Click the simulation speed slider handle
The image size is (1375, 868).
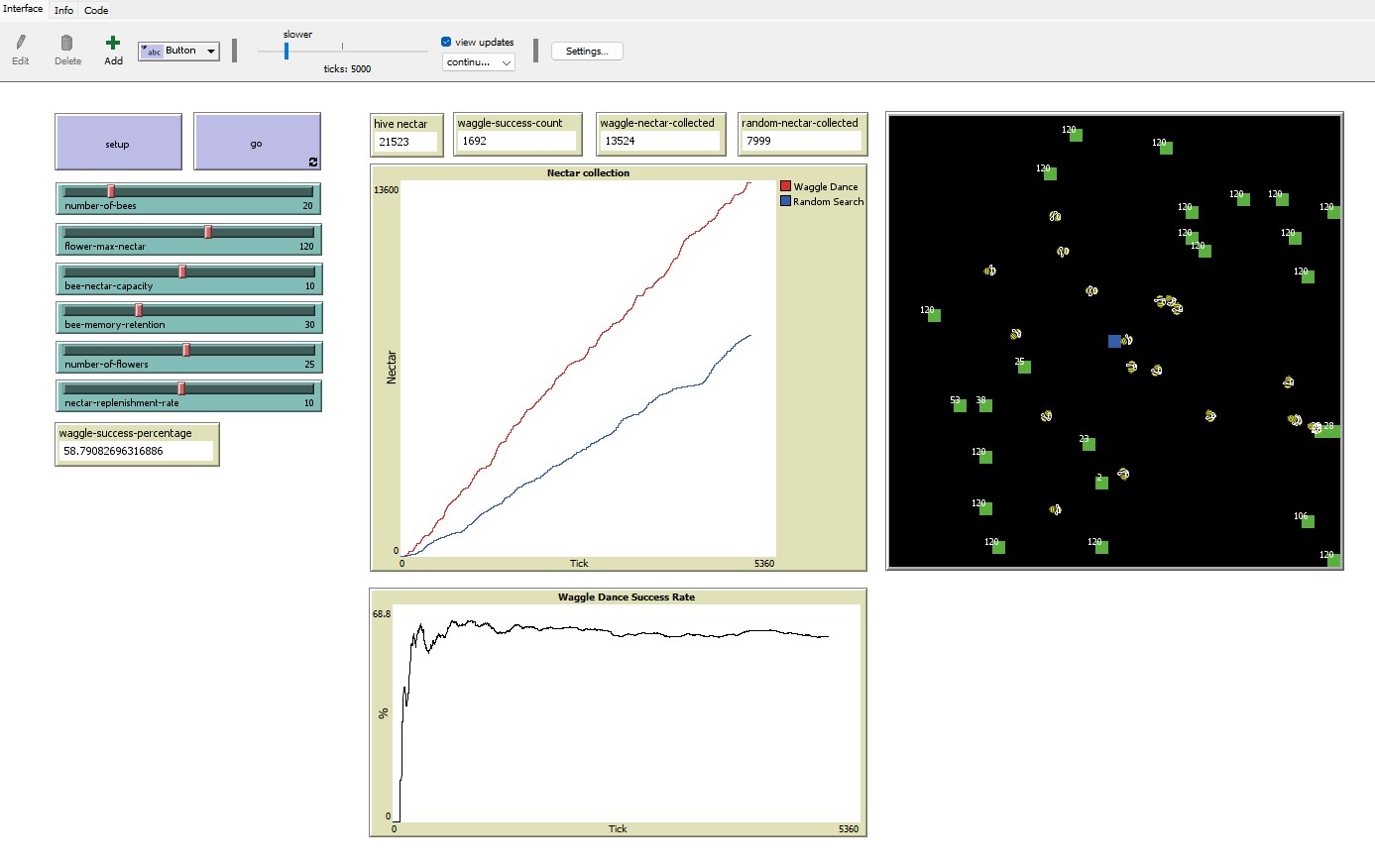(x=286, y=52)
